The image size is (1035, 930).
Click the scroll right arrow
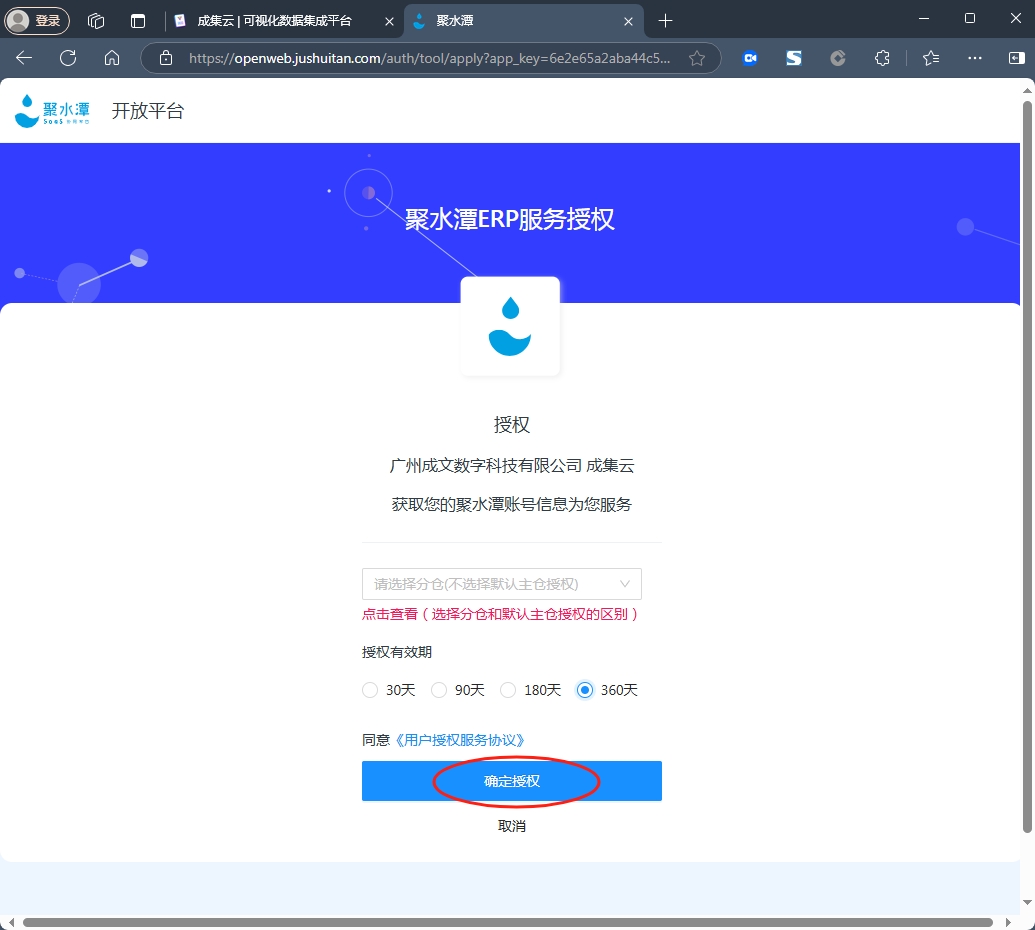pos(1008,922)
